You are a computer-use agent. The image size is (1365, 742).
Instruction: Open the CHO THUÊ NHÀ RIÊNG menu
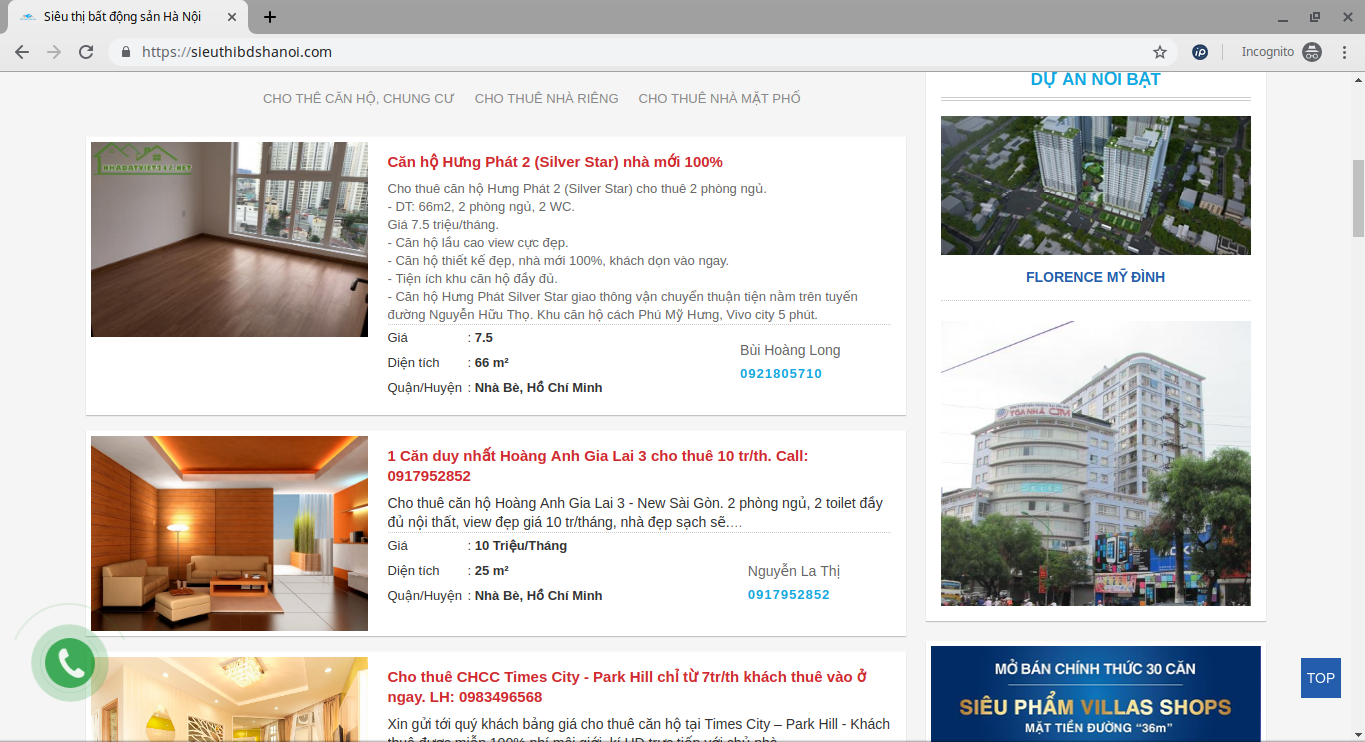(547, 98)
